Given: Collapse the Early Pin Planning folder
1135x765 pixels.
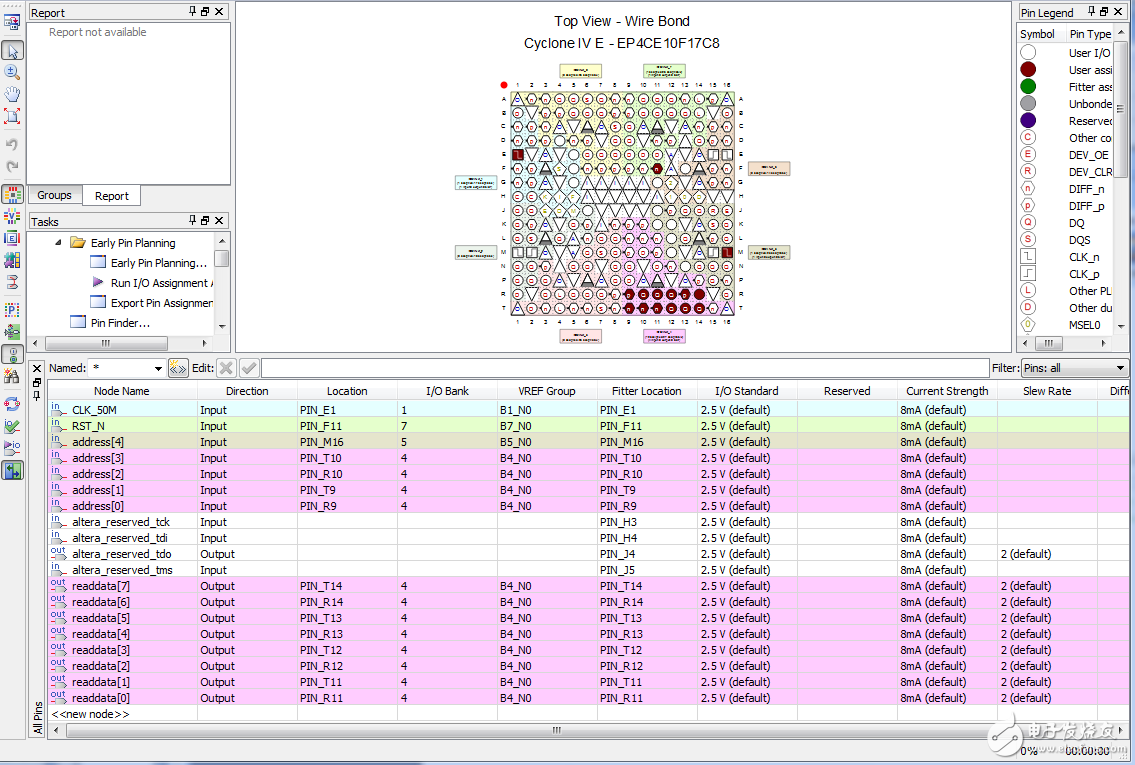Looking at the screenshot, I should pos(58,243).
